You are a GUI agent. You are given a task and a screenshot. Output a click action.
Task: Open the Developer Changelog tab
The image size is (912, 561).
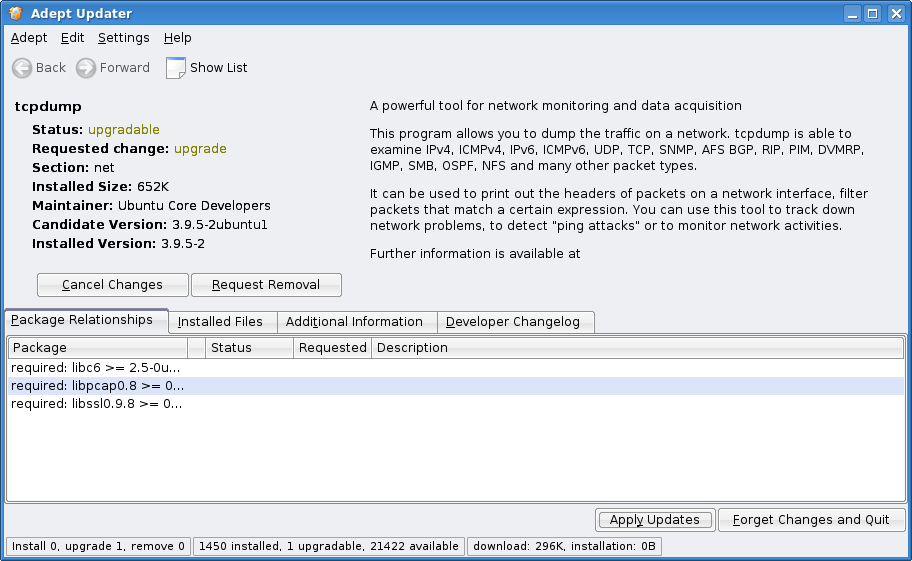[x=515, y=322]
